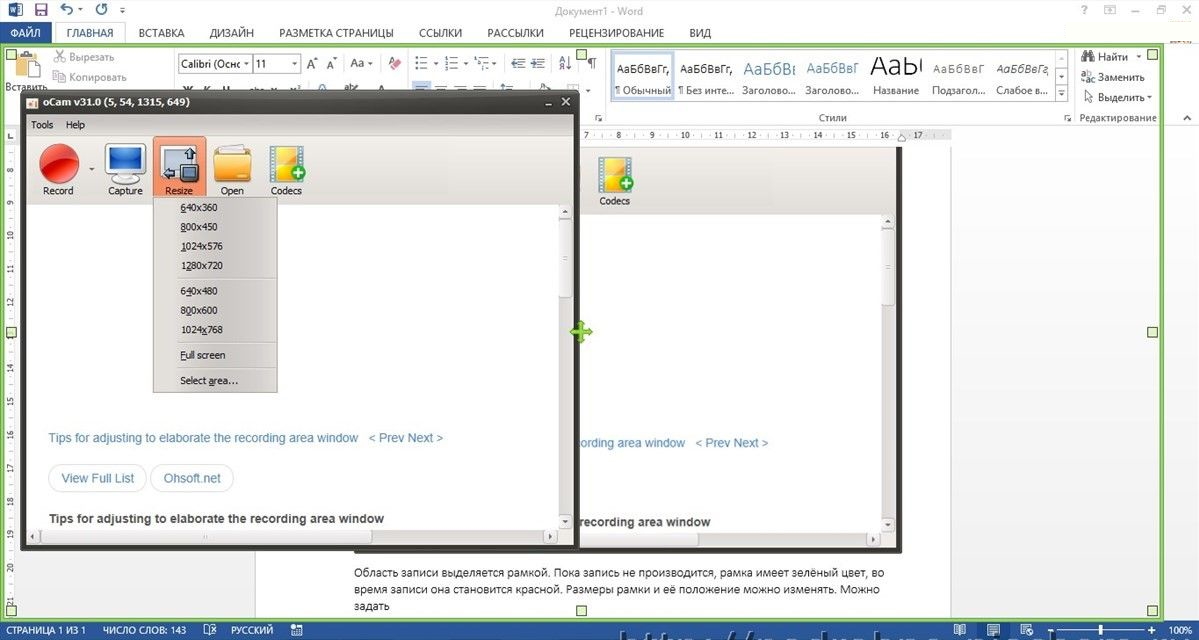Collapse the Word ribbon with the chevron

1187,118
